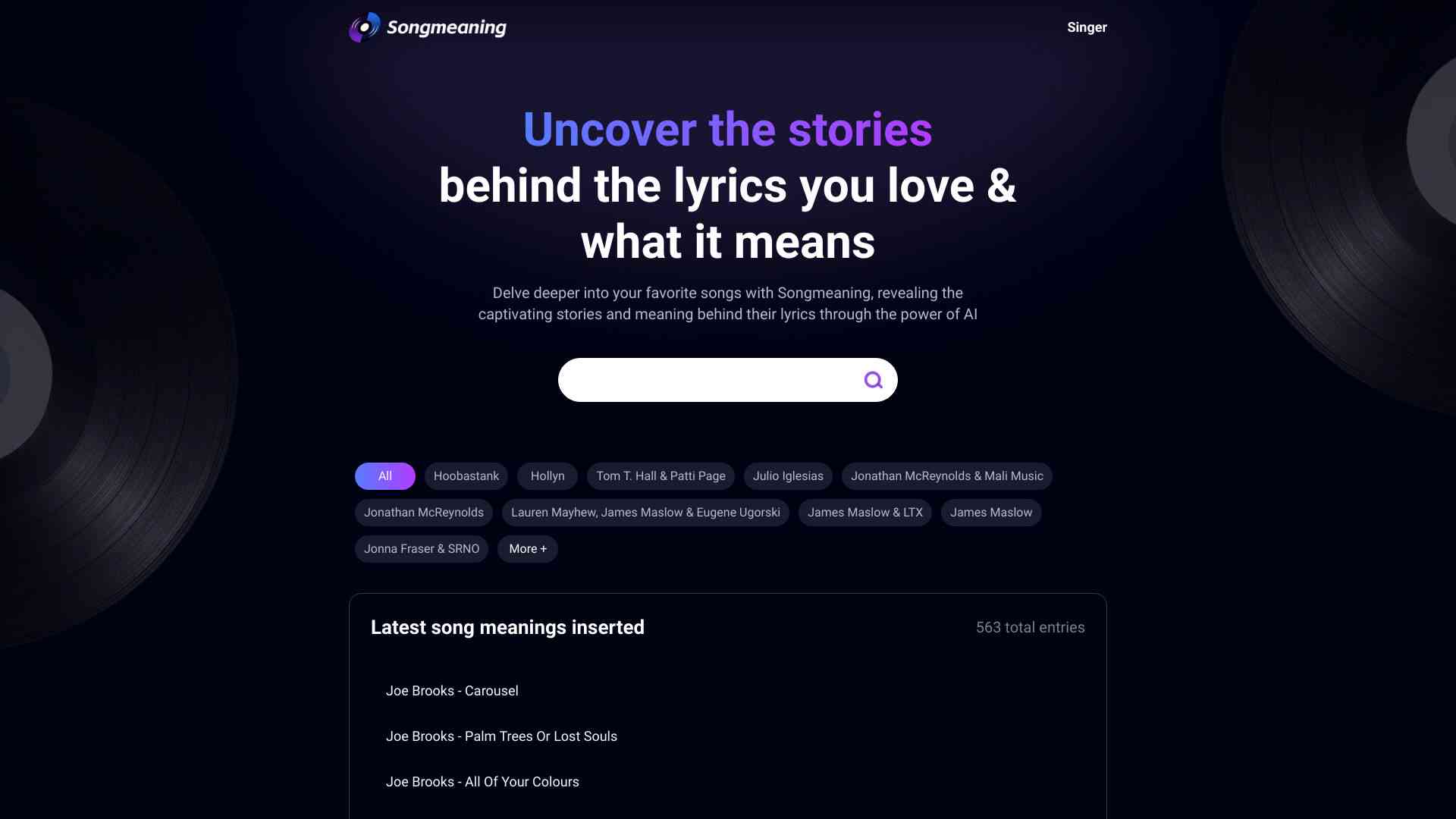Click the 'Tom T. Hall & Patti Page' tag

661,476
